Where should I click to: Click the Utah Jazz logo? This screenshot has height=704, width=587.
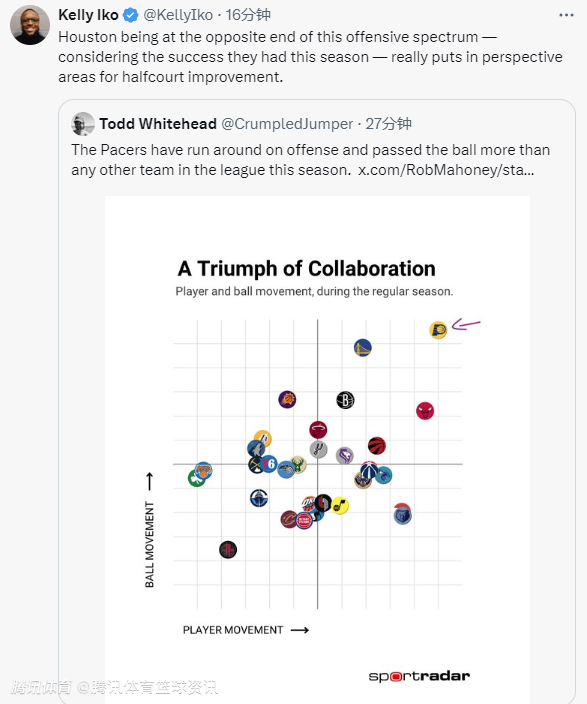pos(340,506)
